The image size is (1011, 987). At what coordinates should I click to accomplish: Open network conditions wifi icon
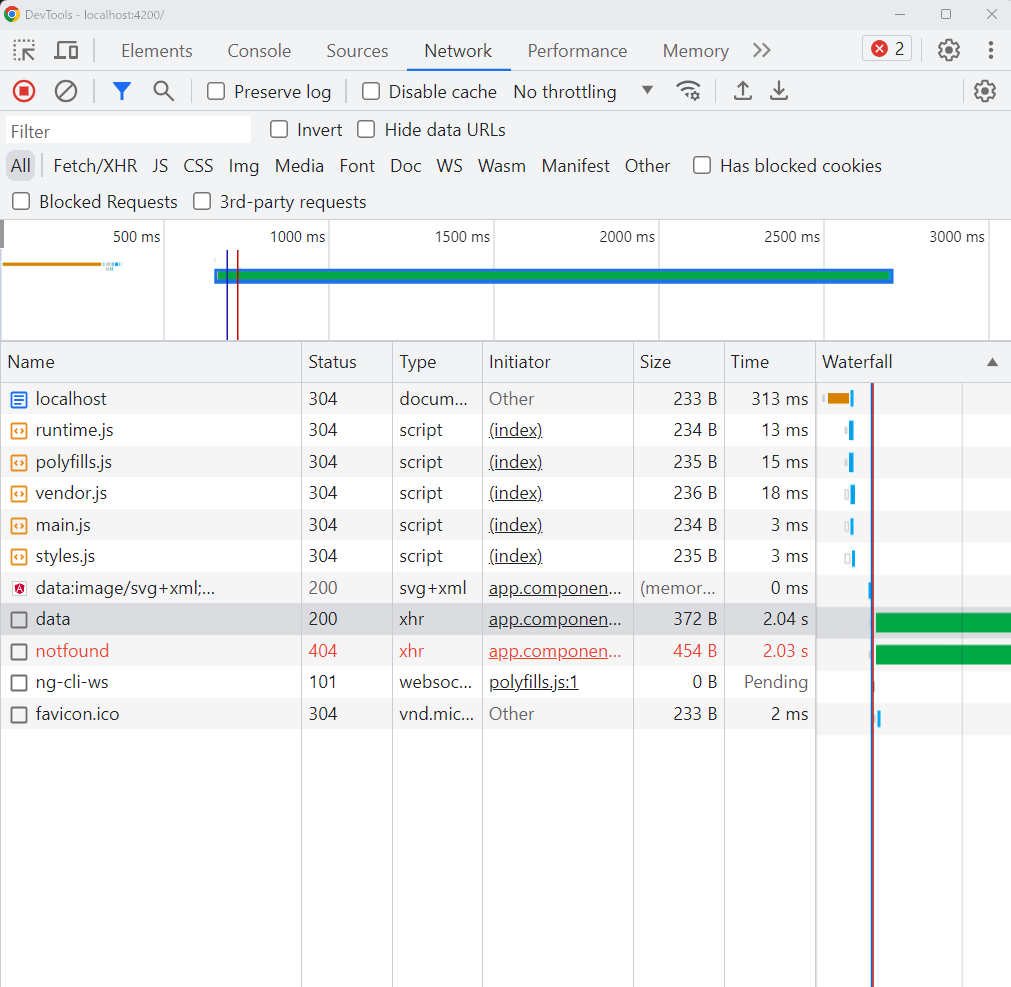(x=688, y=91)
